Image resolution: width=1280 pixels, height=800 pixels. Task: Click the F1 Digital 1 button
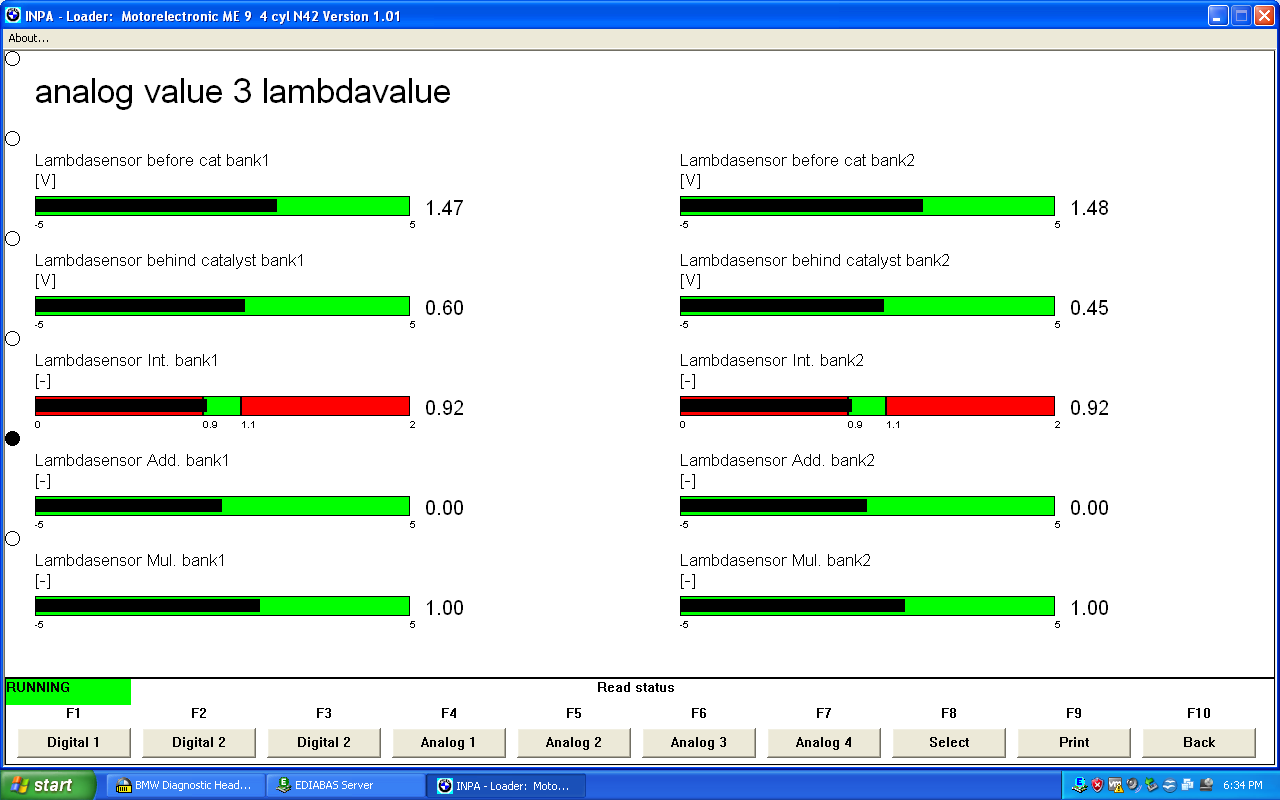tap(74, 742)
